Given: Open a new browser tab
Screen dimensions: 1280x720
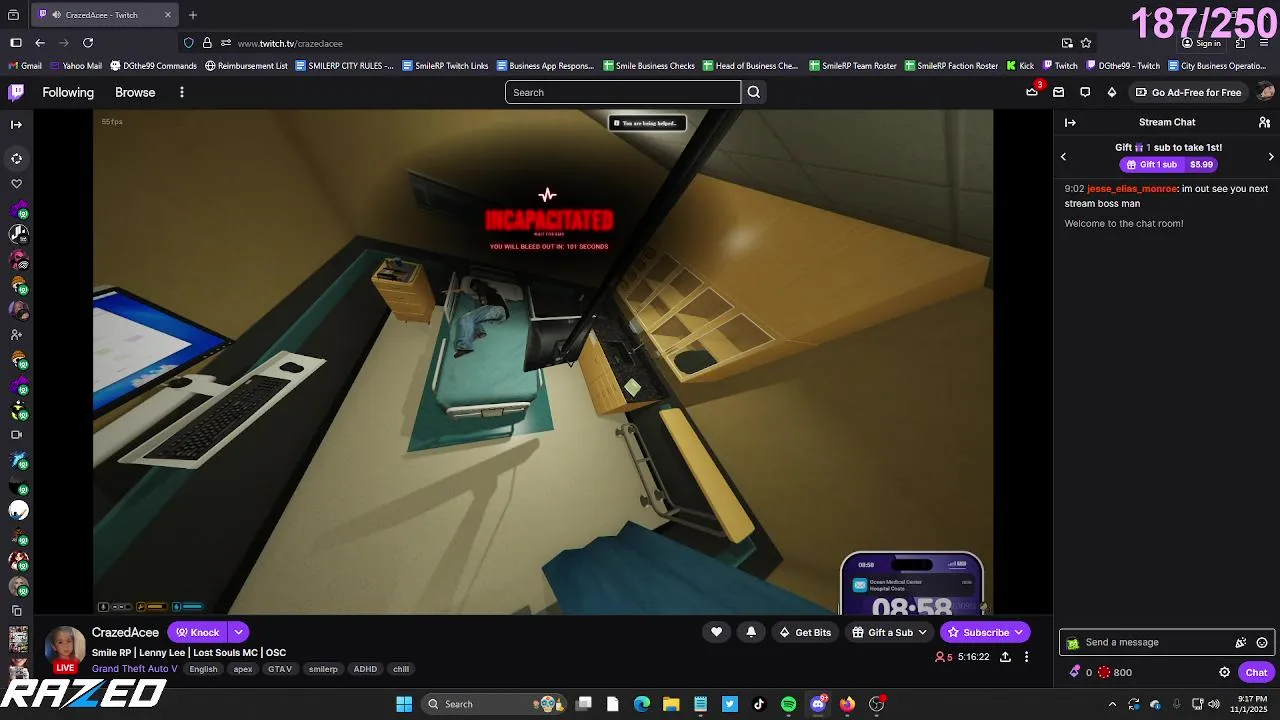Looking at the screenshot, I should tap(193, 15).
